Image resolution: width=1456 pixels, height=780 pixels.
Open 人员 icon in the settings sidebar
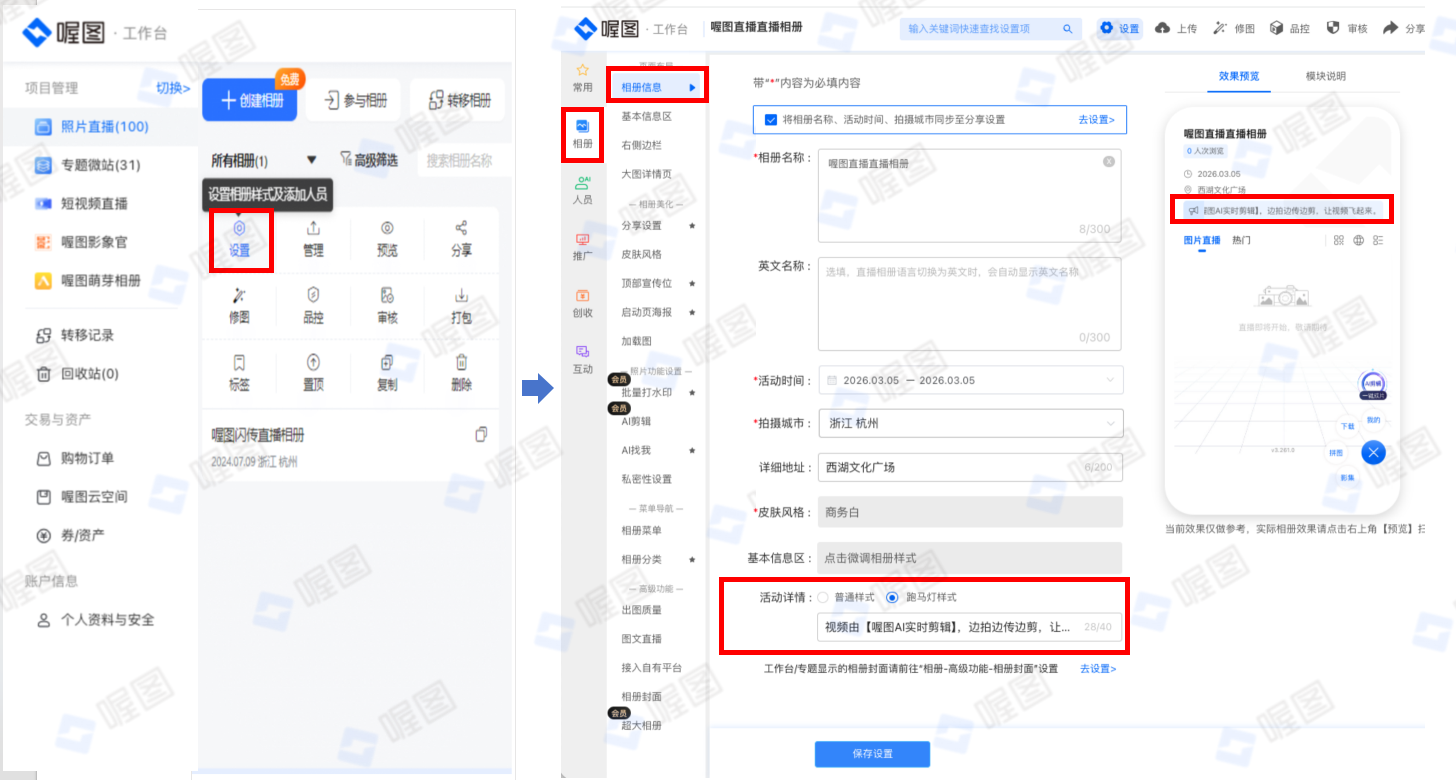click(x=582, y=183)
